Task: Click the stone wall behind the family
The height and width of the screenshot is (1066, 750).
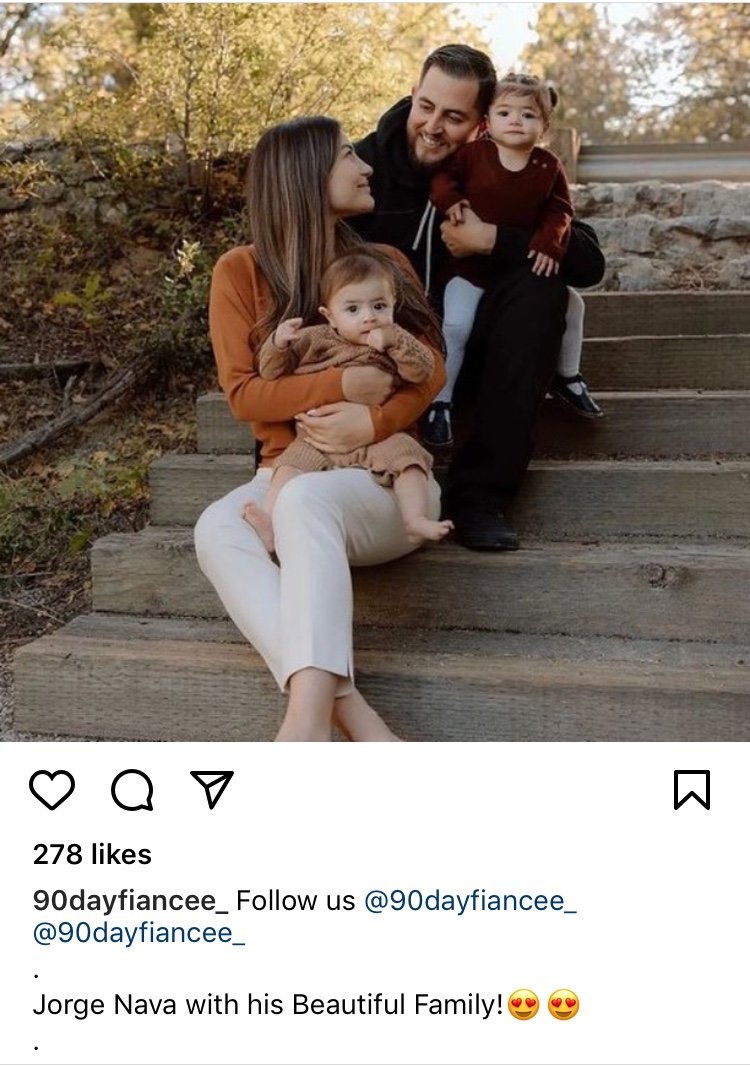Action: (670, 230)
